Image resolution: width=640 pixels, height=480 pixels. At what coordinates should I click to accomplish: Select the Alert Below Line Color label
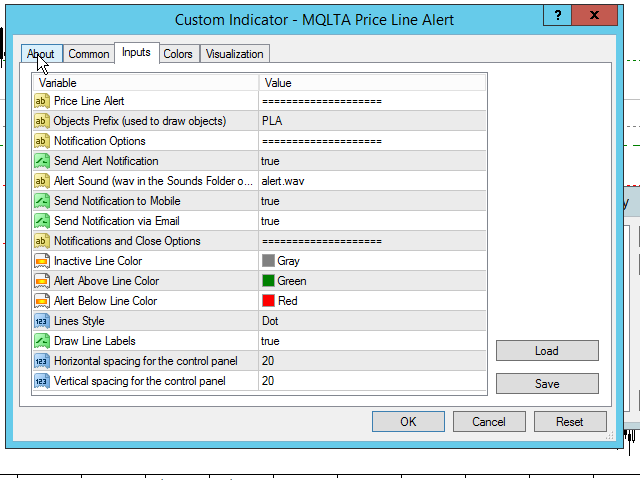(x=105, y=301)
